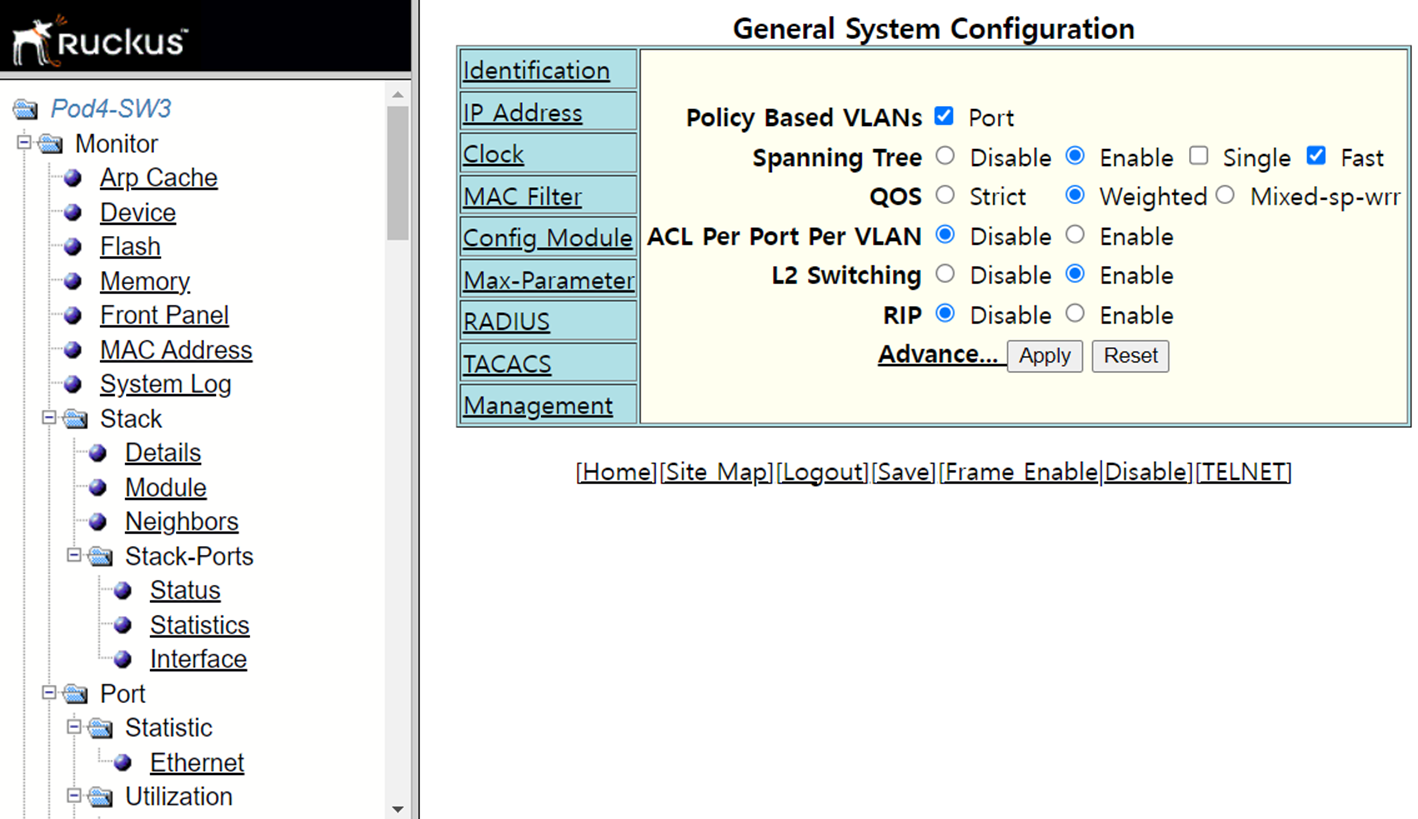Image resolution: width=1418 pixels, height=819 pixels.
Task: Enable ACL Per Port Per VLAN
Action: 1075,235
